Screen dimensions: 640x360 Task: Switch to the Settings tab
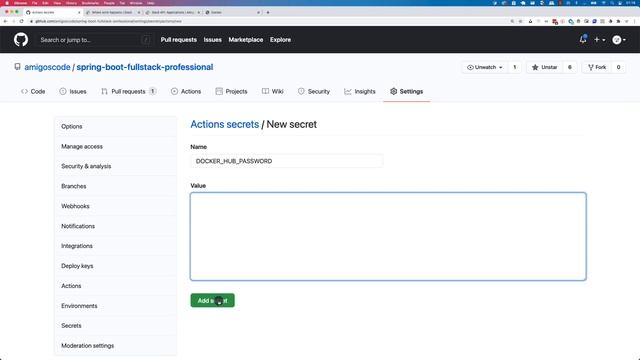click(407, 91)
